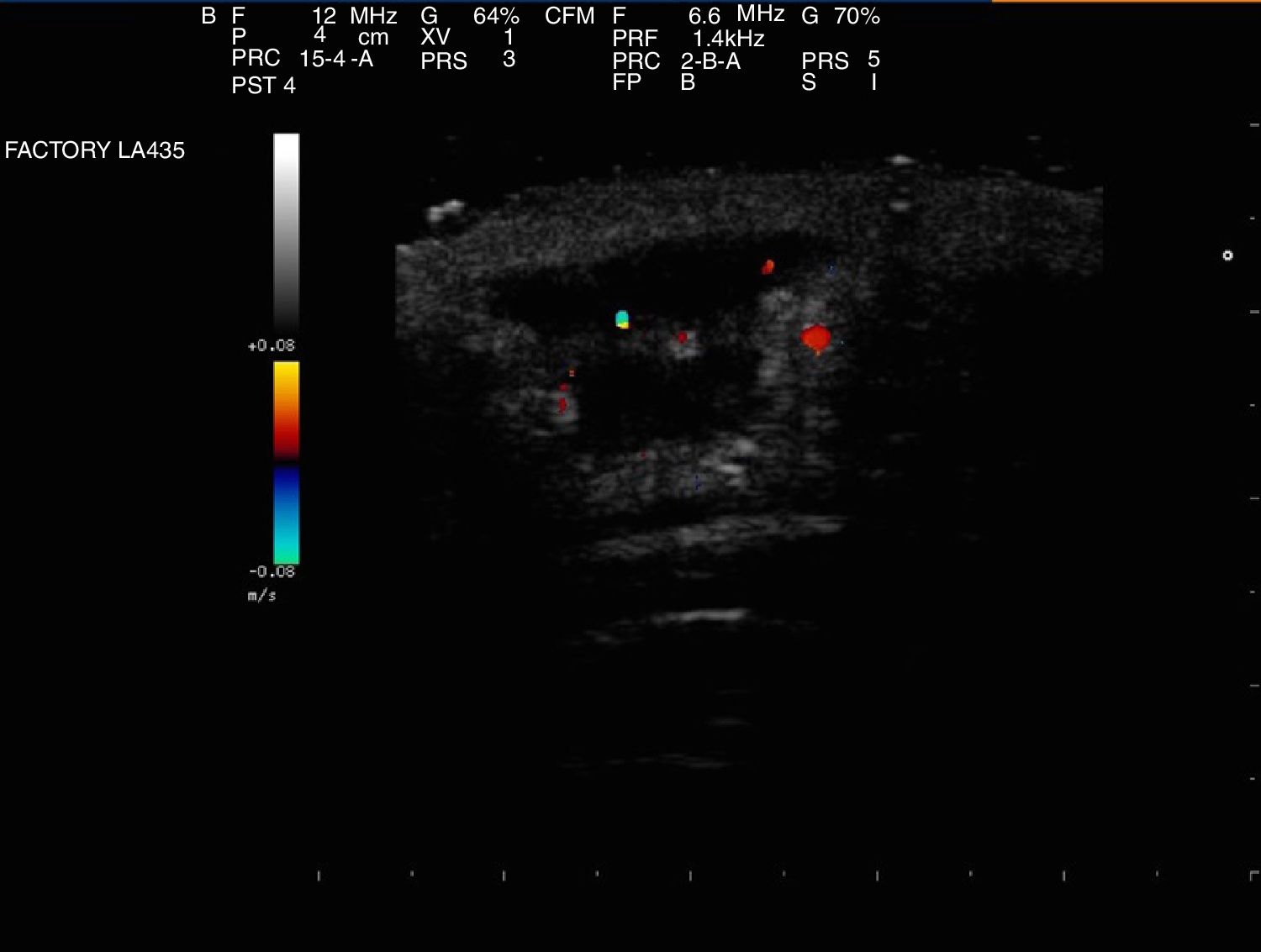Click the CFM mode label

pyautogui.click(x=569, y=16)
